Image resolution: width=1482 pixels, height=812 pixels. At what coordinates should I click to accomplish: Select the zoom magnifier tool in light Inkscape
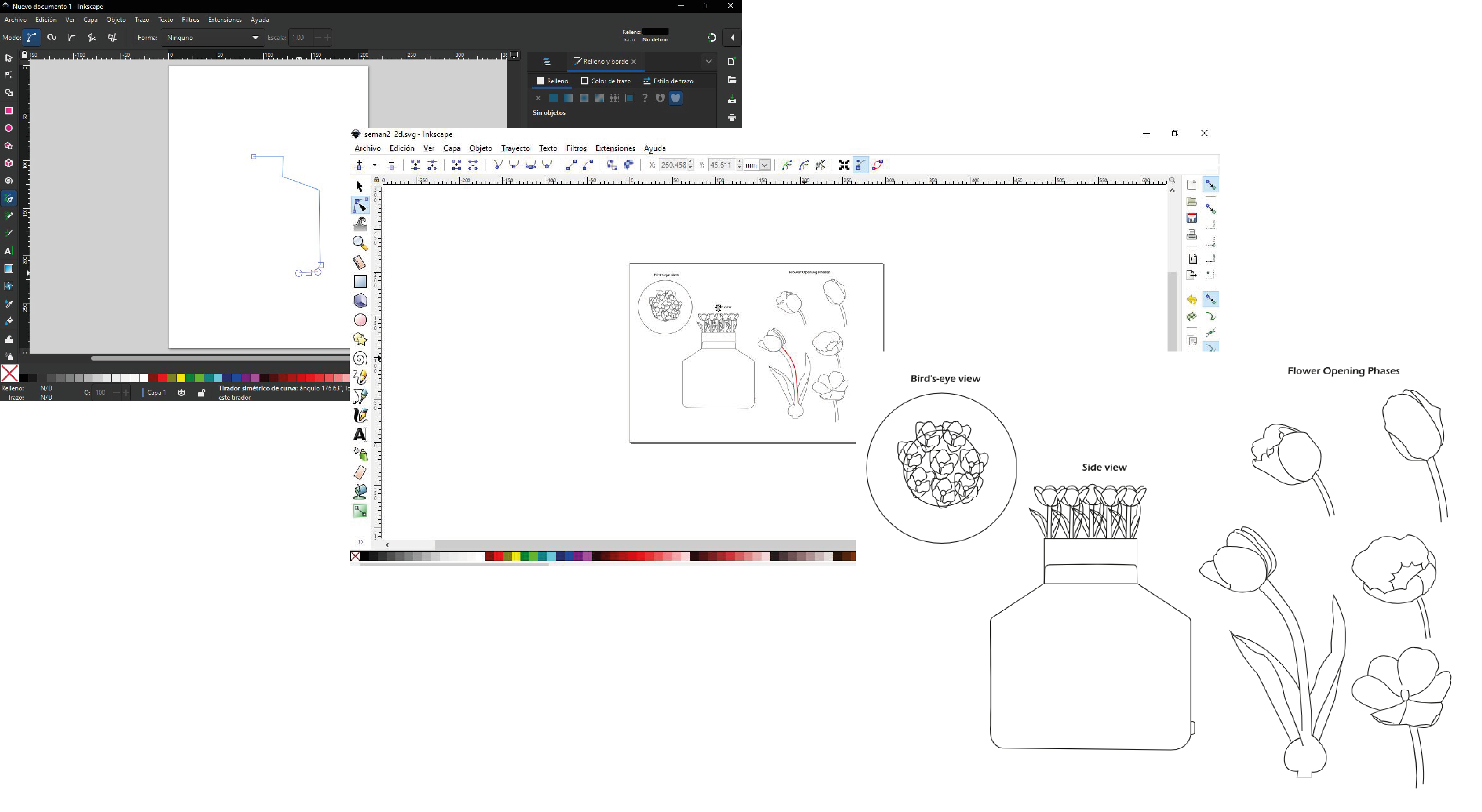360,243
